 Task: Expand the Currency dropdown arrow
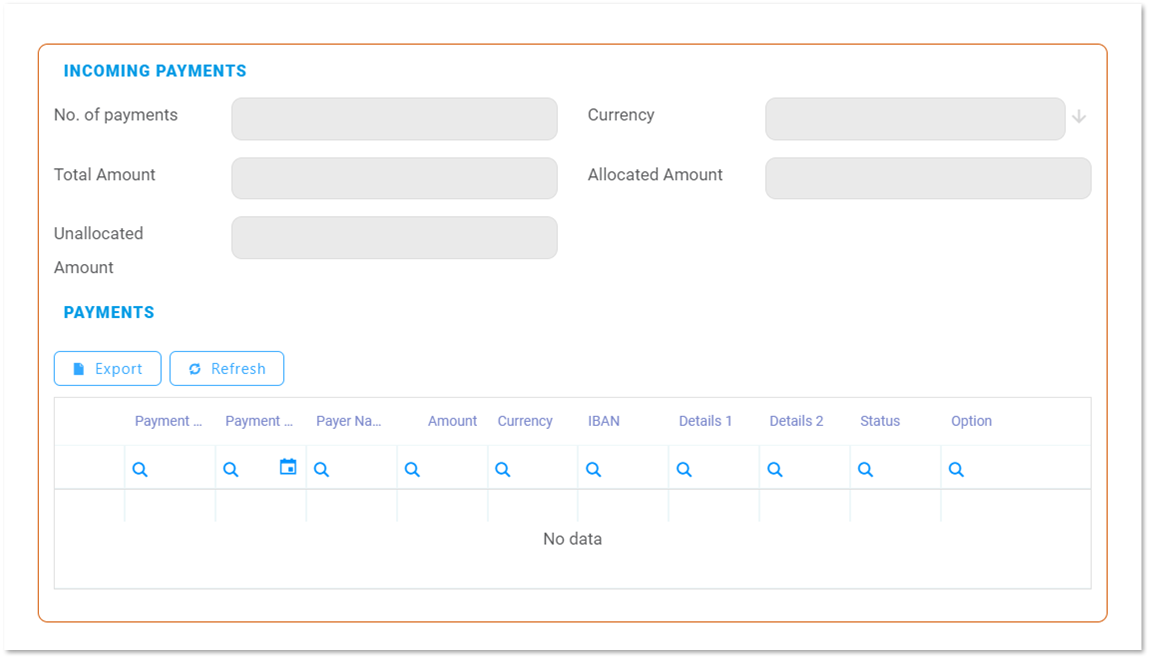point(1079,117)
